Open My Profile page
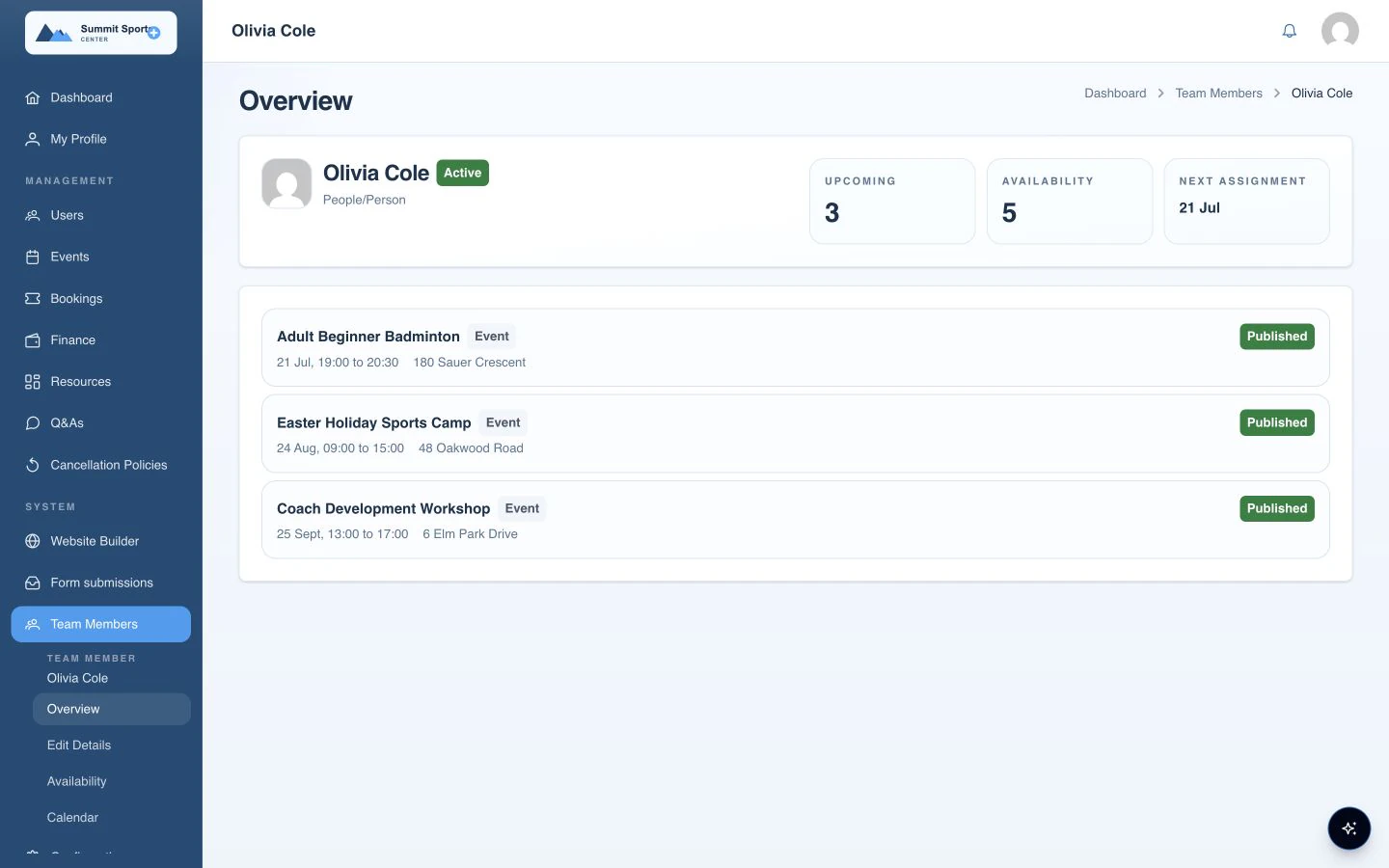 101,139
